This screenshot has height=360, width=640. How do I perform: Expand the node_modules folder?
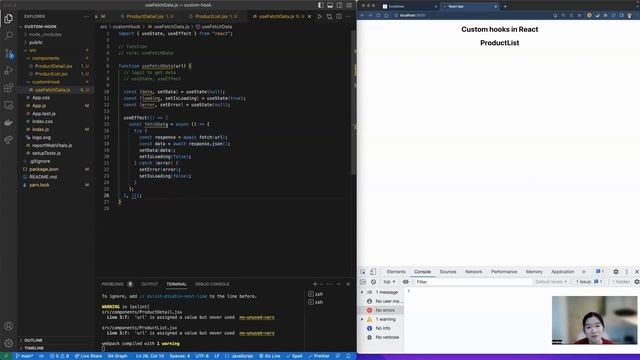[x=45, y=34]
